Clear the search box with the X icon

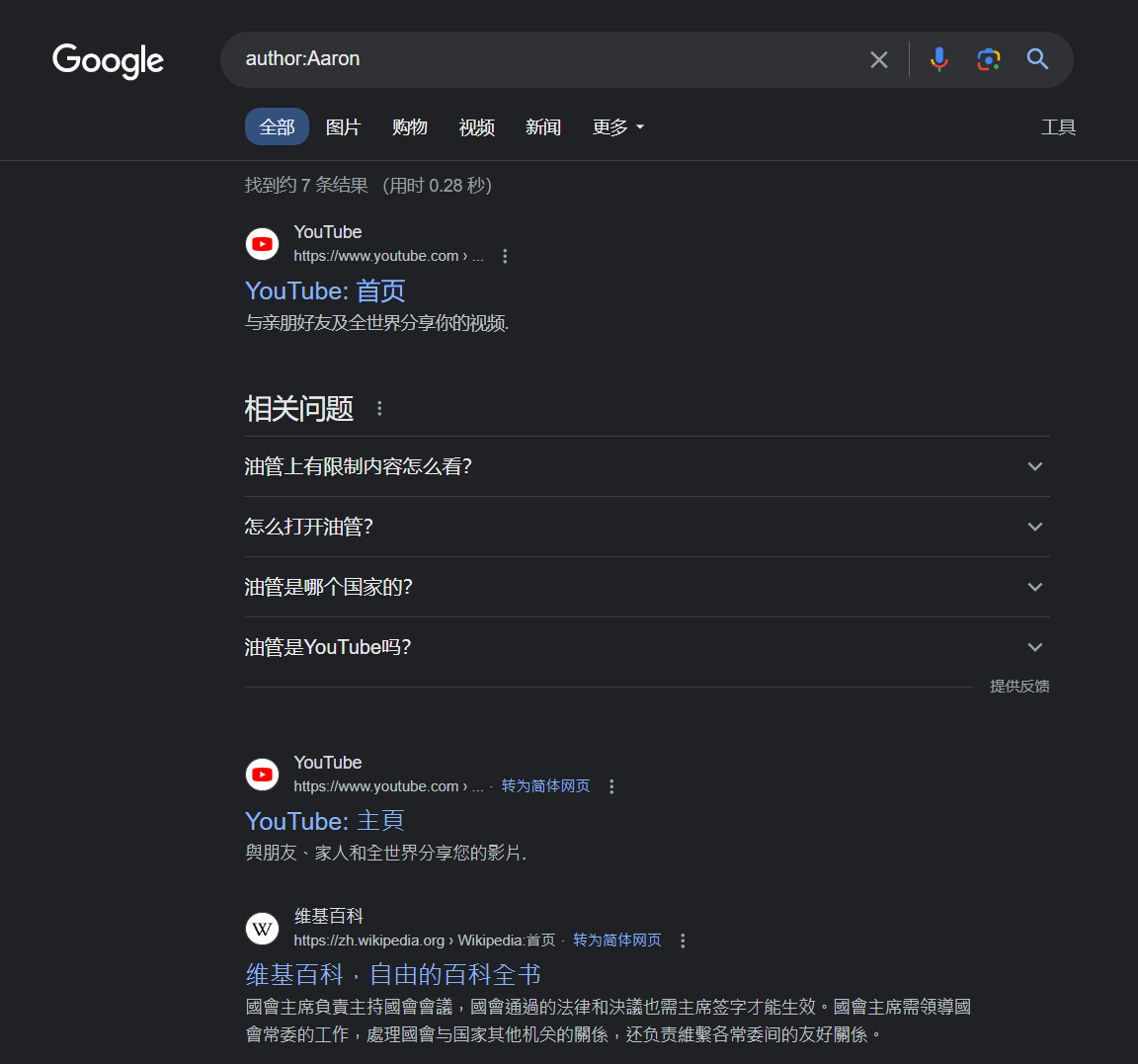[x=878, y=60]
